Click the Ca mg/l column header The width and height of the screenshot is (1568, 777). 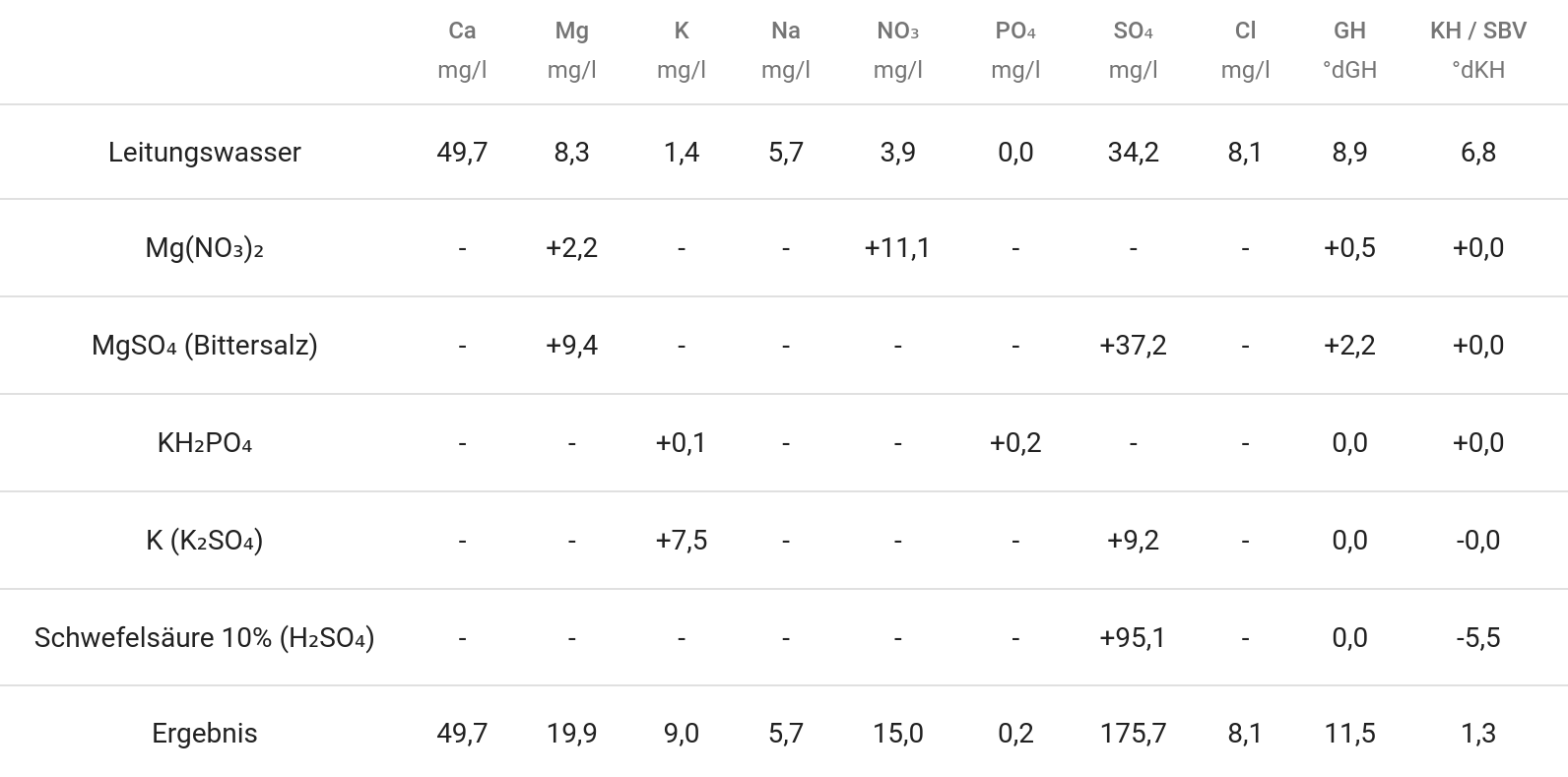point(462,50)
